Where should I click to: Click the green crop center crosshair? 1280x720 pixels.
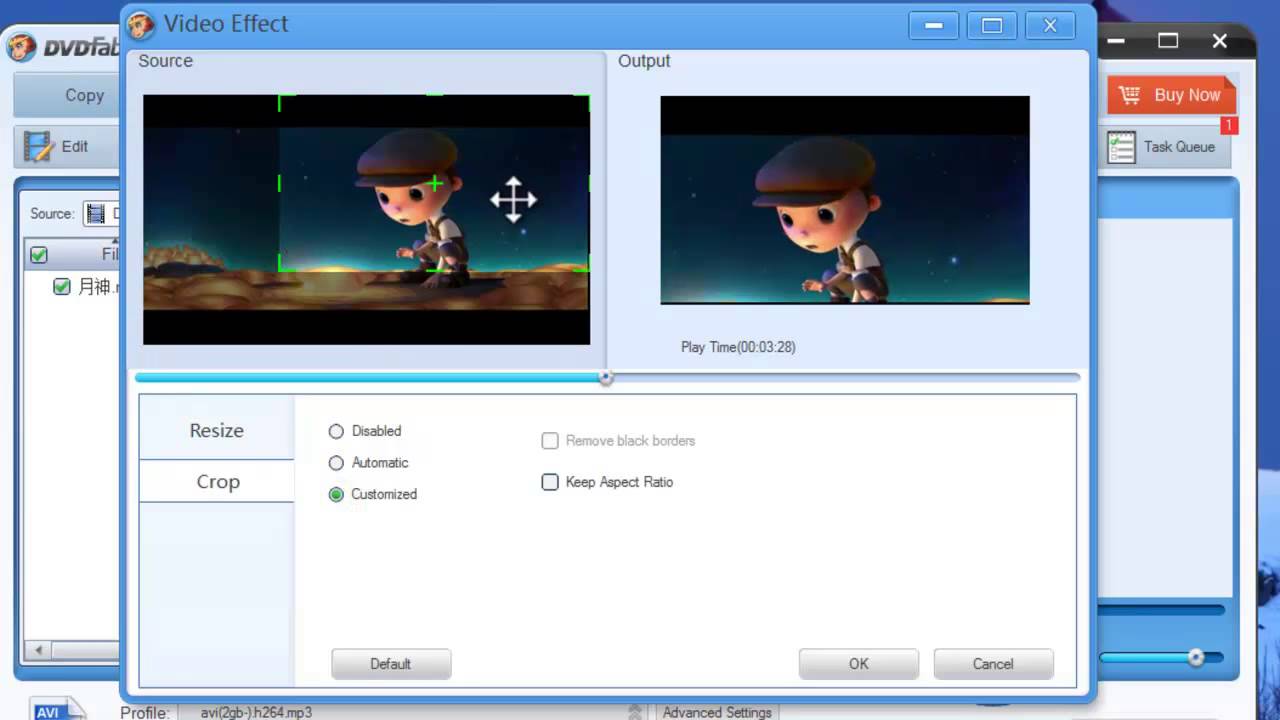coord(435,183)
